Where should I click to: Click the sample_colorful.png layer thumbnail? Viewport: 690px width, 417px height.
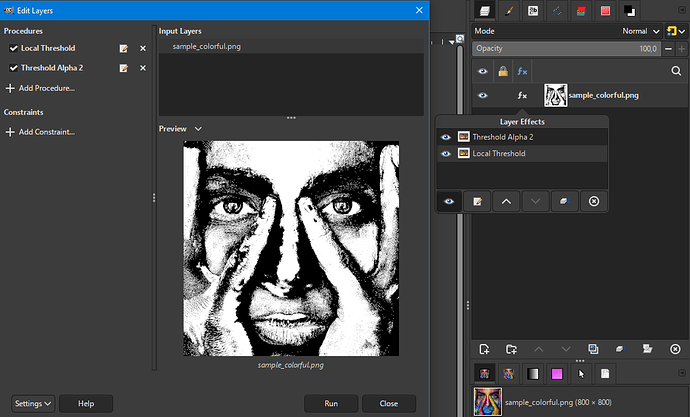click(555, 95)
